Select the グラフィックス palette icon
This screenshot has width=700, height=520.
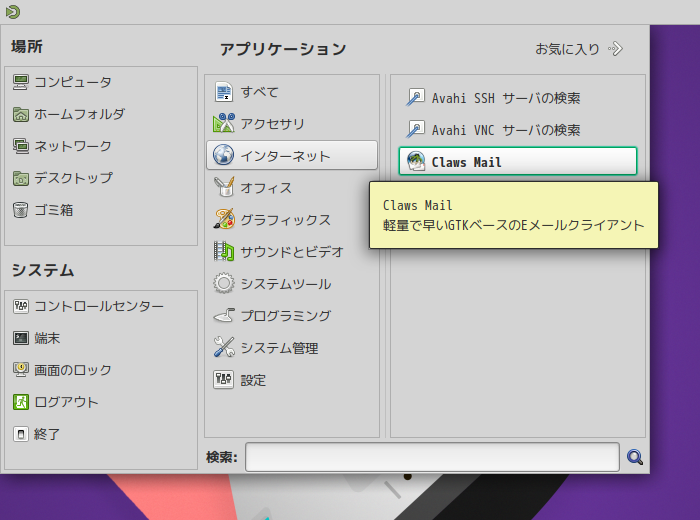point(224,219)
